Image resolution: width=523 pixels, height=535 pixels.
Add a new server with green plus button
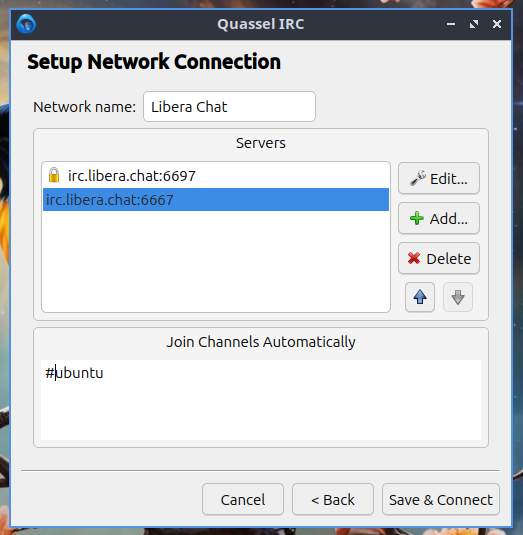[439, 218]
